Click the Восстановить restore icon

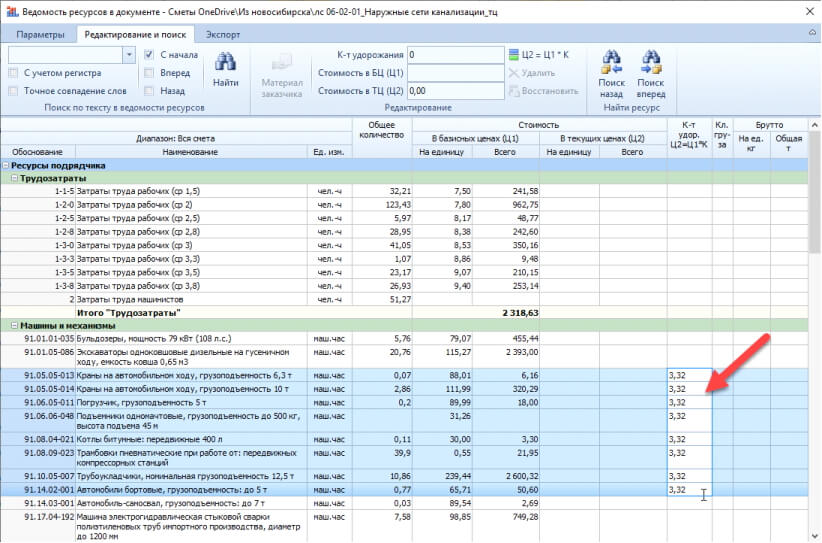click(x=513, y=91)
